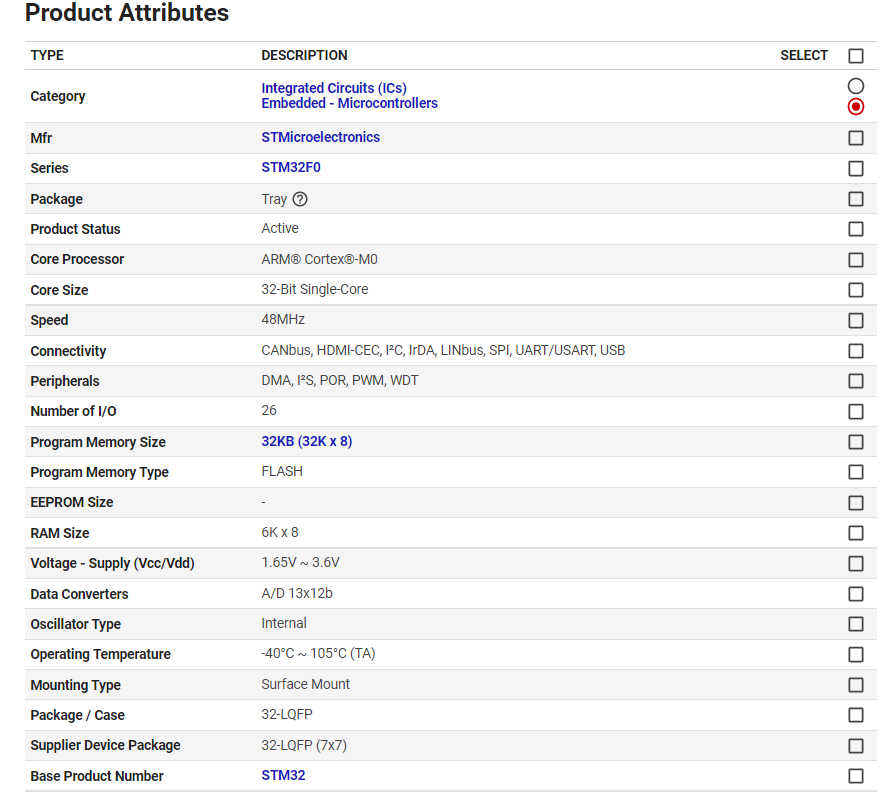Tick the Mfr row checkbox
The image size is (891, 798).
click(855, 138)
